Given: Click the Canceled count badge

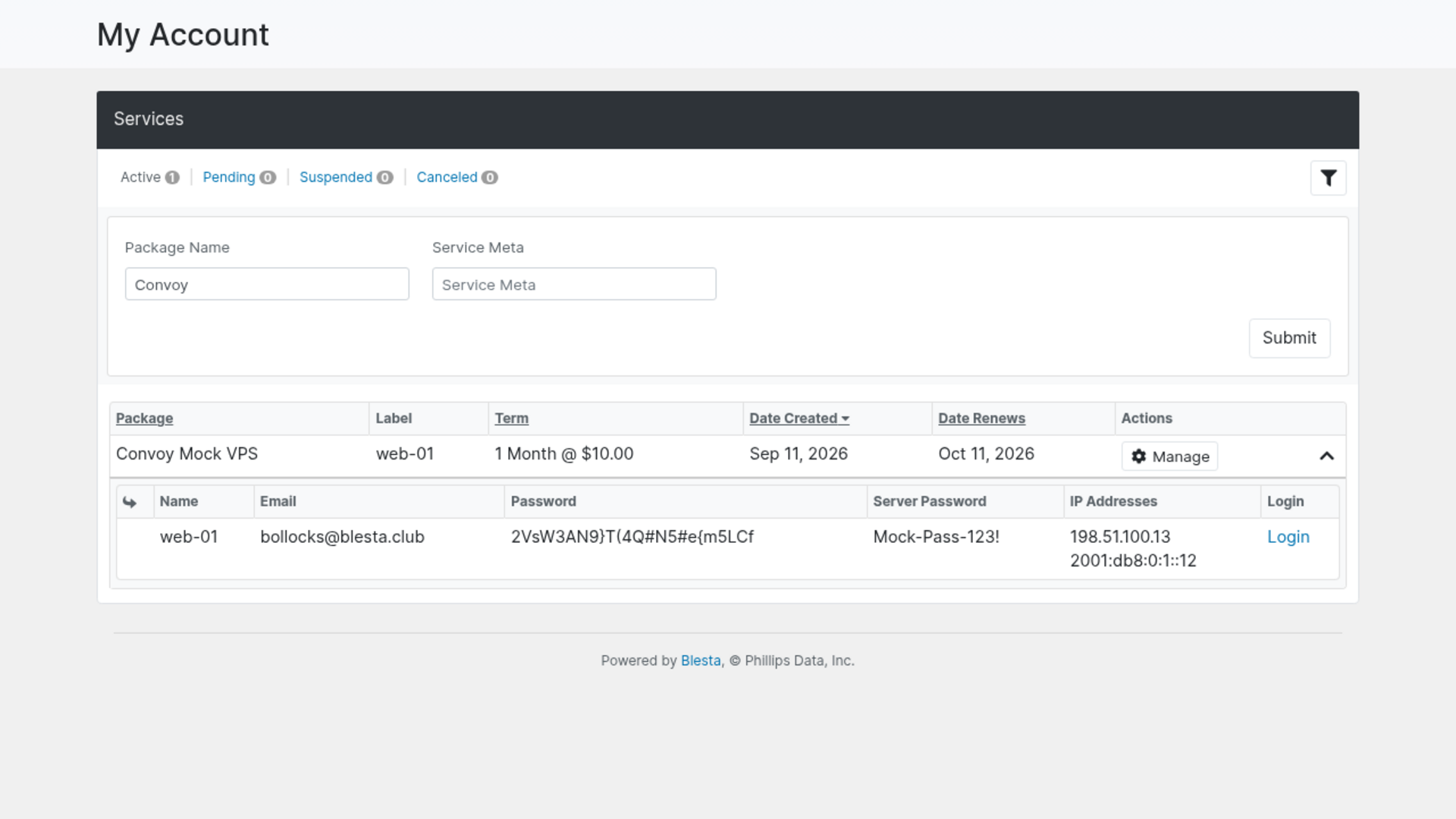Looking at the screenshot, I should 490,177.
